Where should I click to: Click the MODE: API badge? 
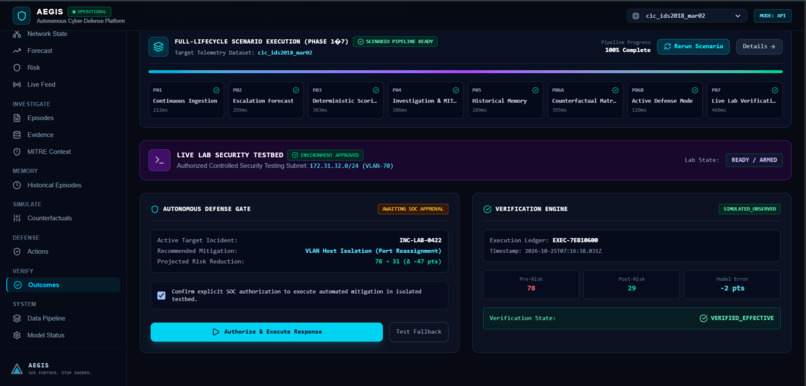[773, 16]
